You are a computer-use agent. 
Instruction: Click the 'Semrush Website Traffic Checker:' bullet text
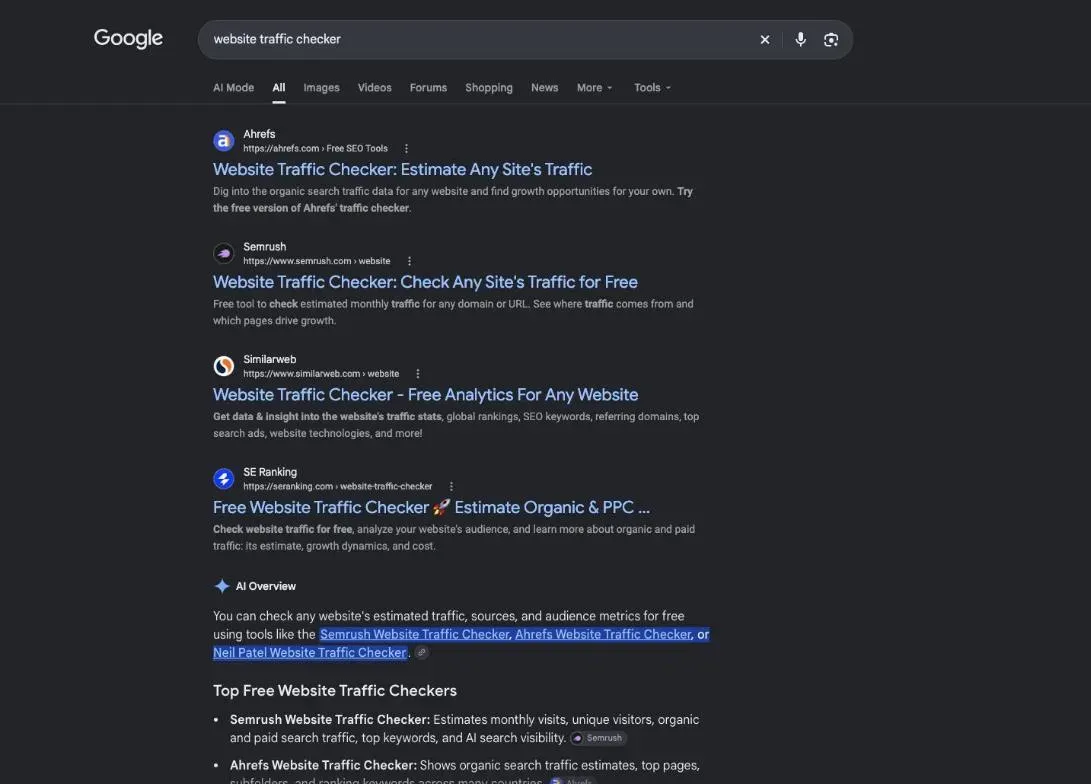(x=330, y=720)
